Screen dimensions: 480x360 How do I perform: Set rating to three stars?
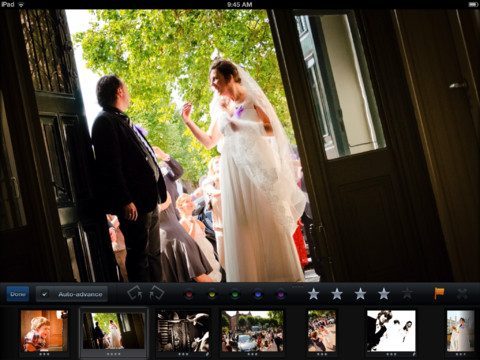tap(360, 294)
